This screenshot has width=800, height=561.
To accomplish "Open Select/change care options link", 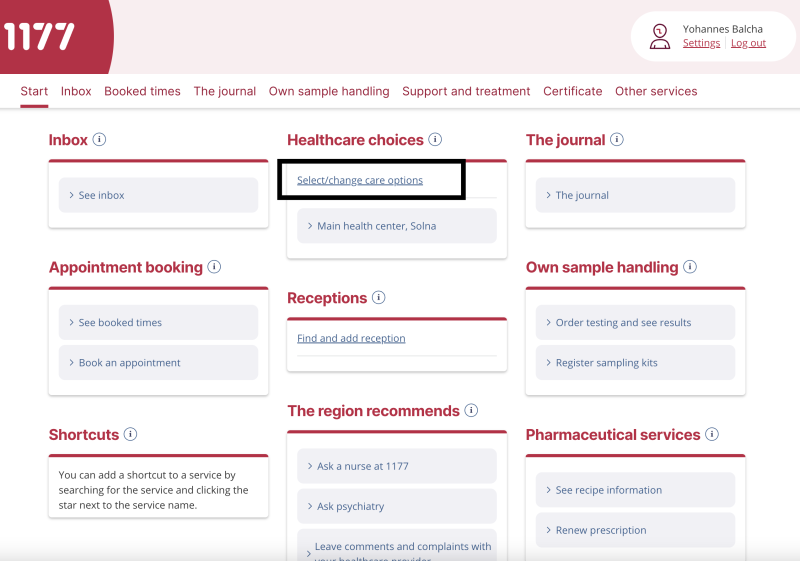I will [x=360, y=181].
